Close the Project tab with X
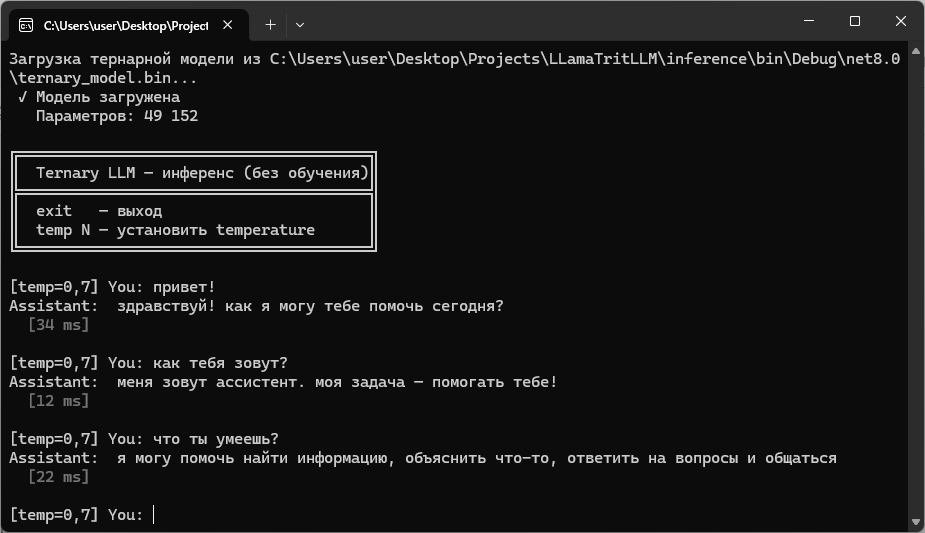The width and height of the screenshot is (925, 533). (x=228, y=25)
